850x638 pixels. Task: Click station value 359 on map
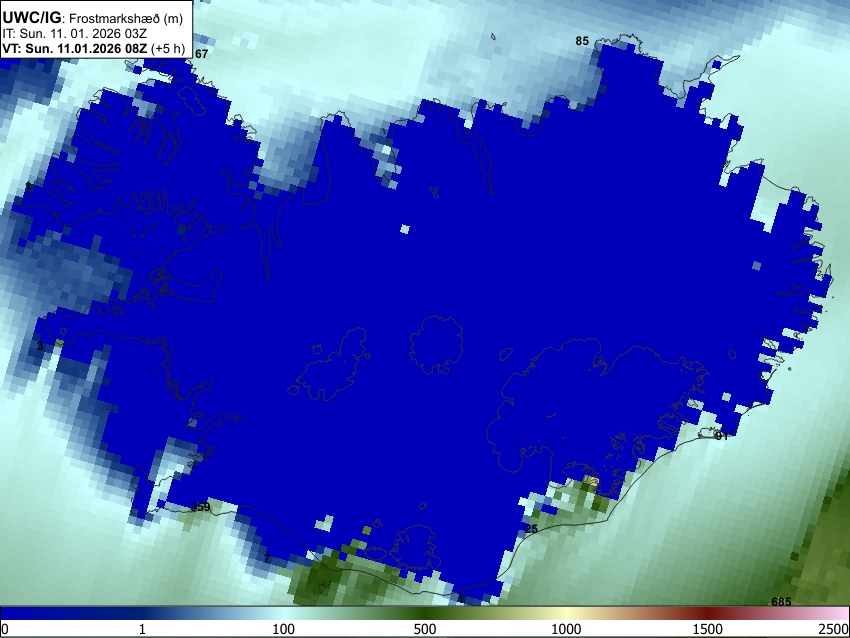201,507
